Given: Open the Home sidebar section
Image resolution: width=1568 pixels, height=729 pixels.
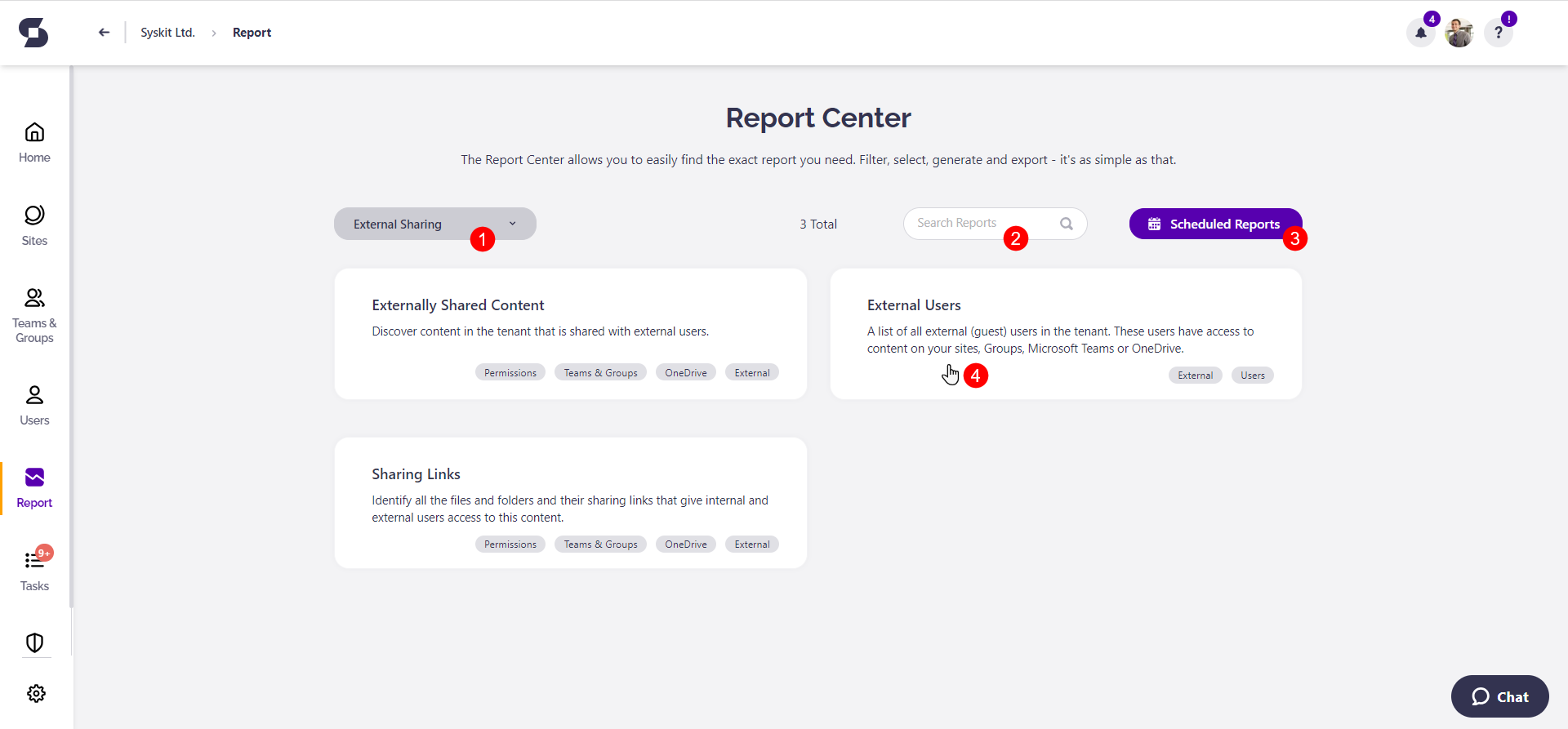Looking at the screenshot, I should point(34,143).
